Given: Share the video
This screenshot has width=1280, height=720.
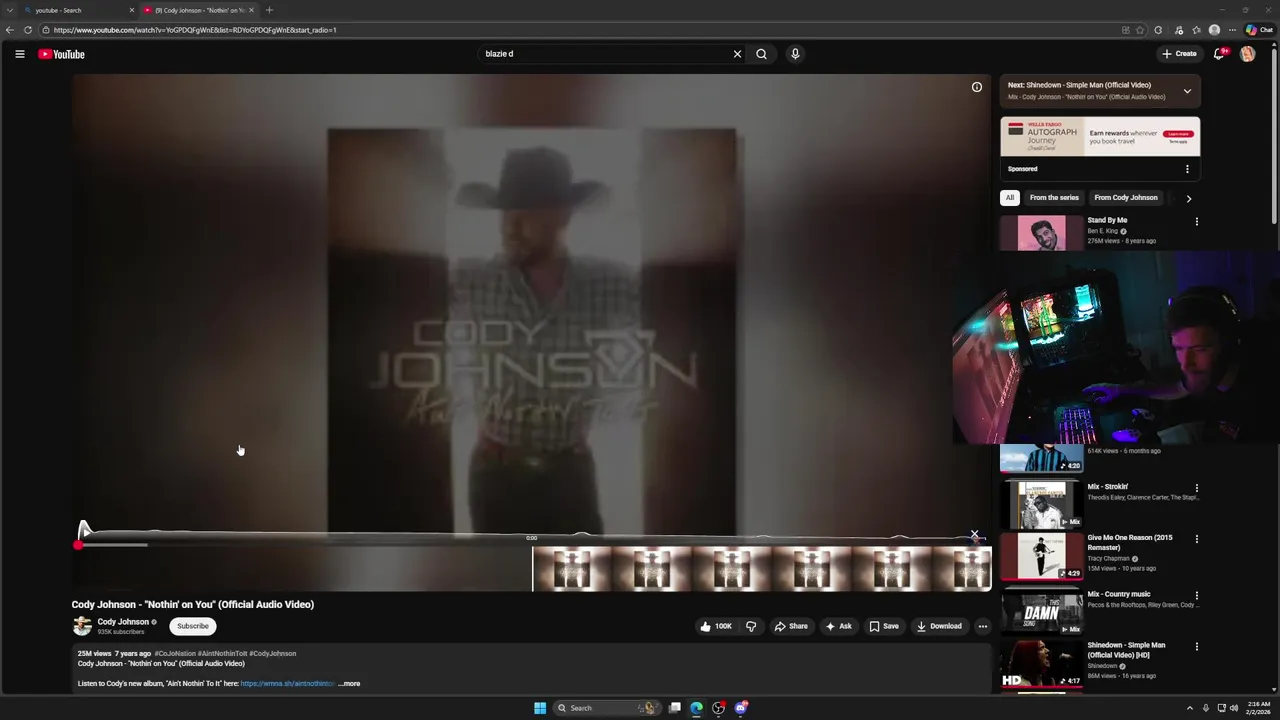Looking at the screenshot, I should point(791,626).
